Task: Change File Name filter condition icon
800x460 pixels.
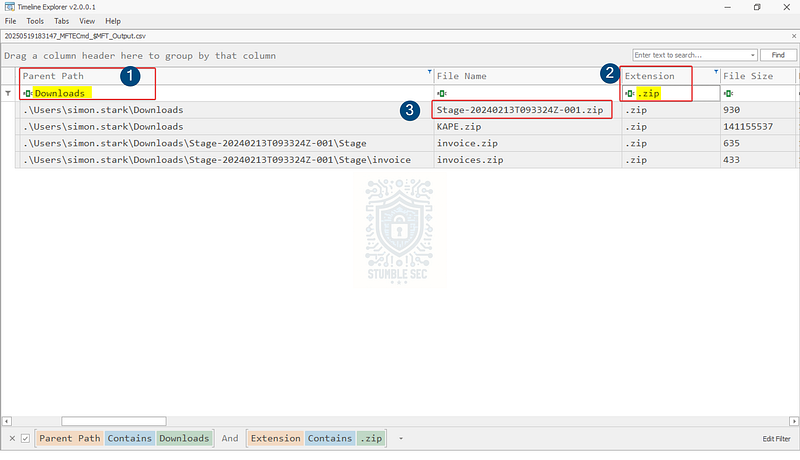Action: click(x=442, y=93)
